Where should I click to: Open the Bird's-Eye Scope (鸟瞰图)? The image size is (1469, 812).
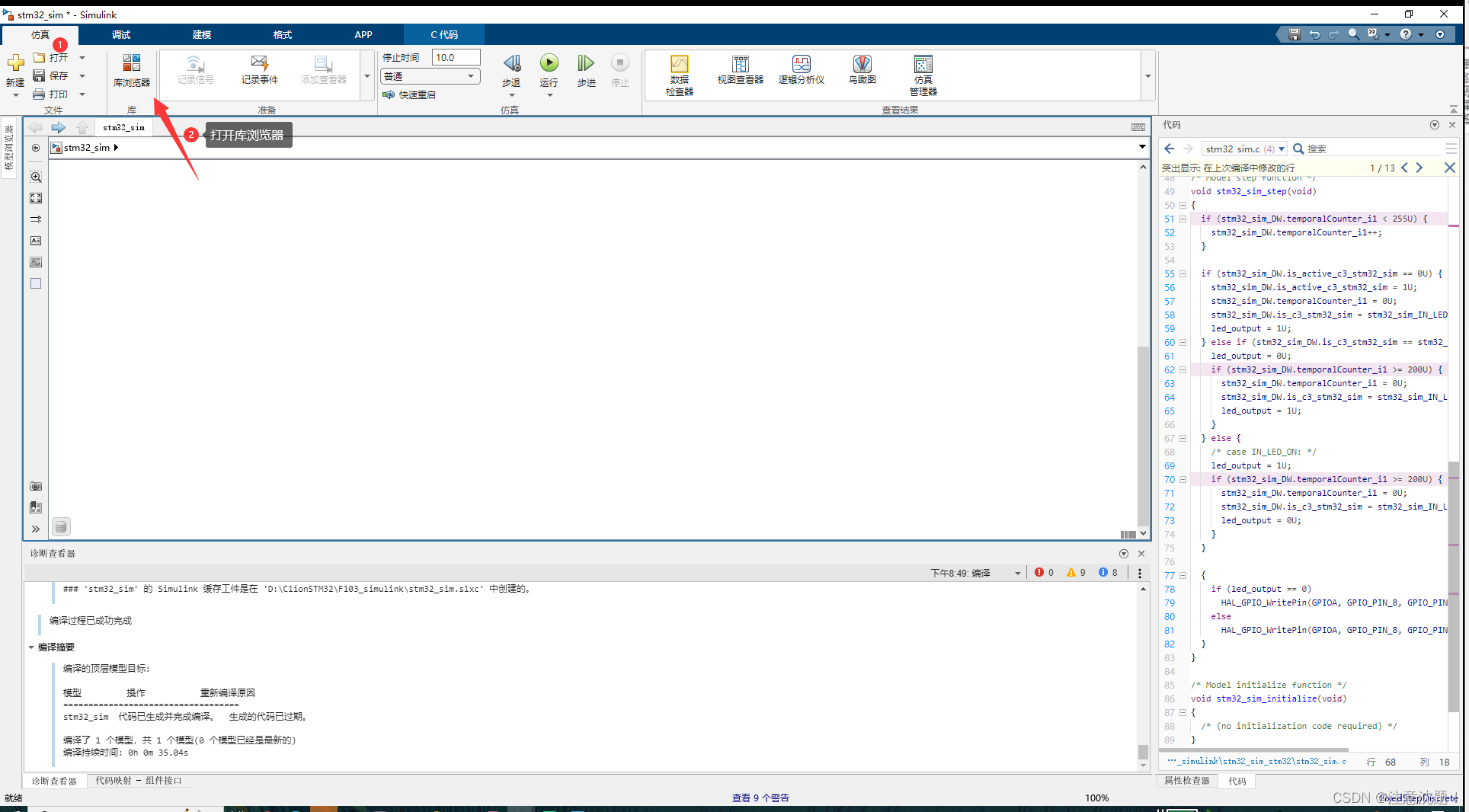coord(862,70)
